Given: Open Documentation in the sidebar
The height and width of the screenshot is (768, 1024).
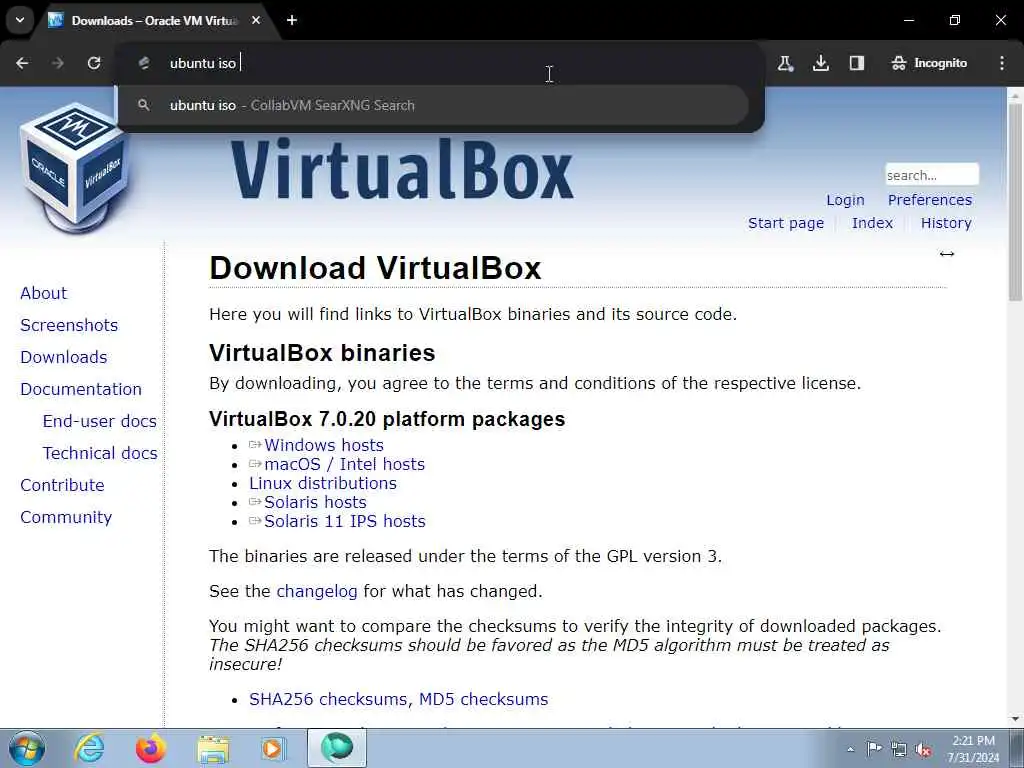Looking at the screenshot, I should pos(81,389).
